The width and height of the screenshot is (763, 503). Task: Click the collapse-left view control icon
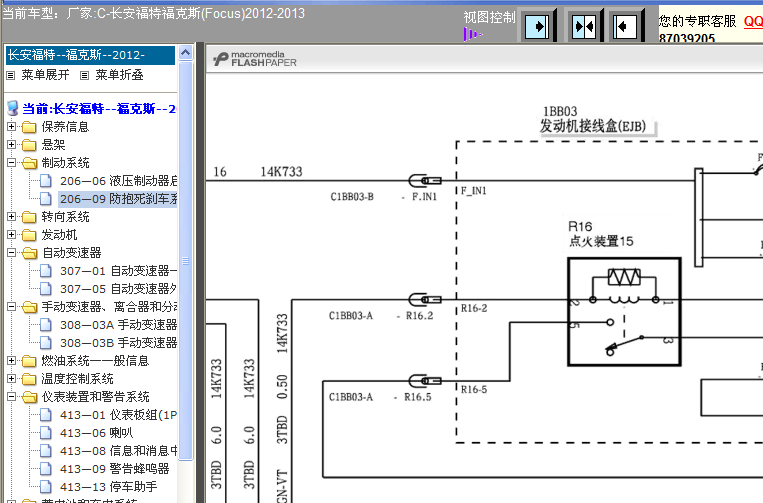pyautogui.click(x=624, y=26)
